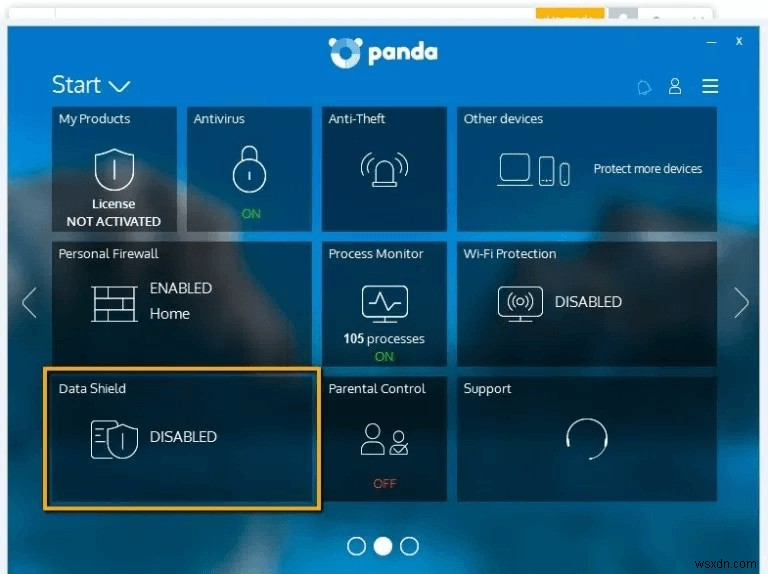Open the Other devices tile title
Viewport: 768px width, 574px height.
[x=504, y=119]
